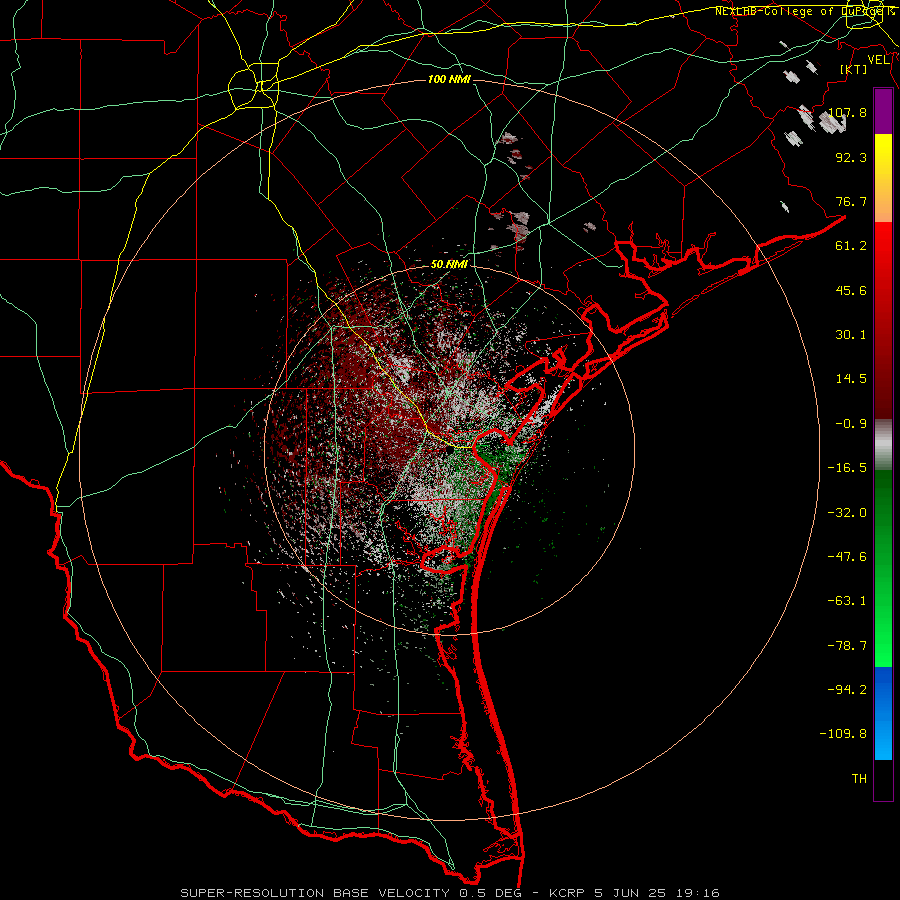Click the 30.1 velocity scale value

click(851, 335)
